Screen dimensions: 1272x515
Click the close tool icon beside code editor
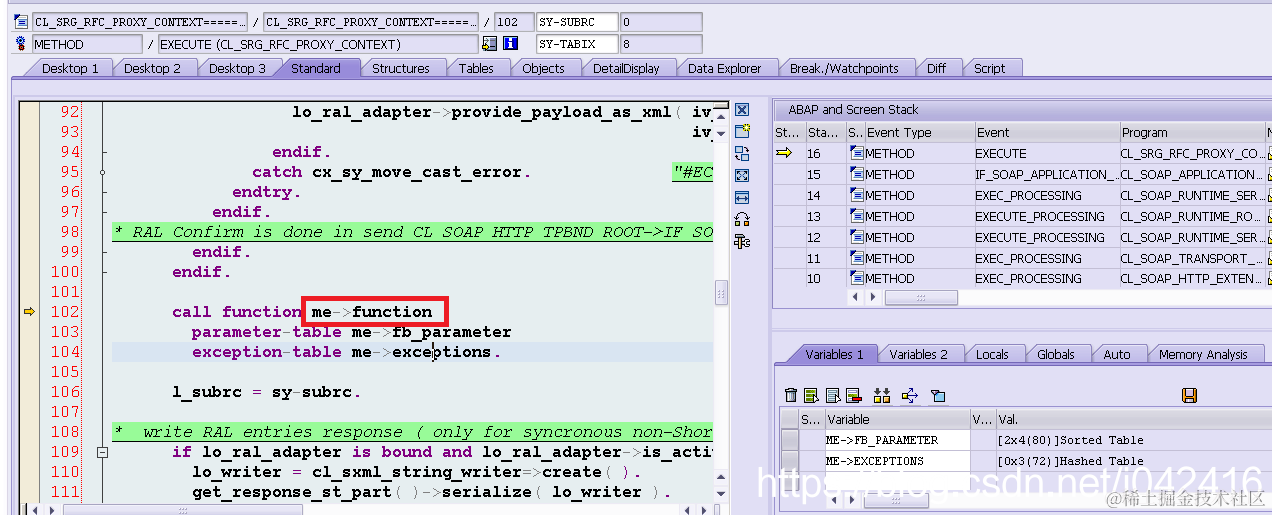coord(742,110)
